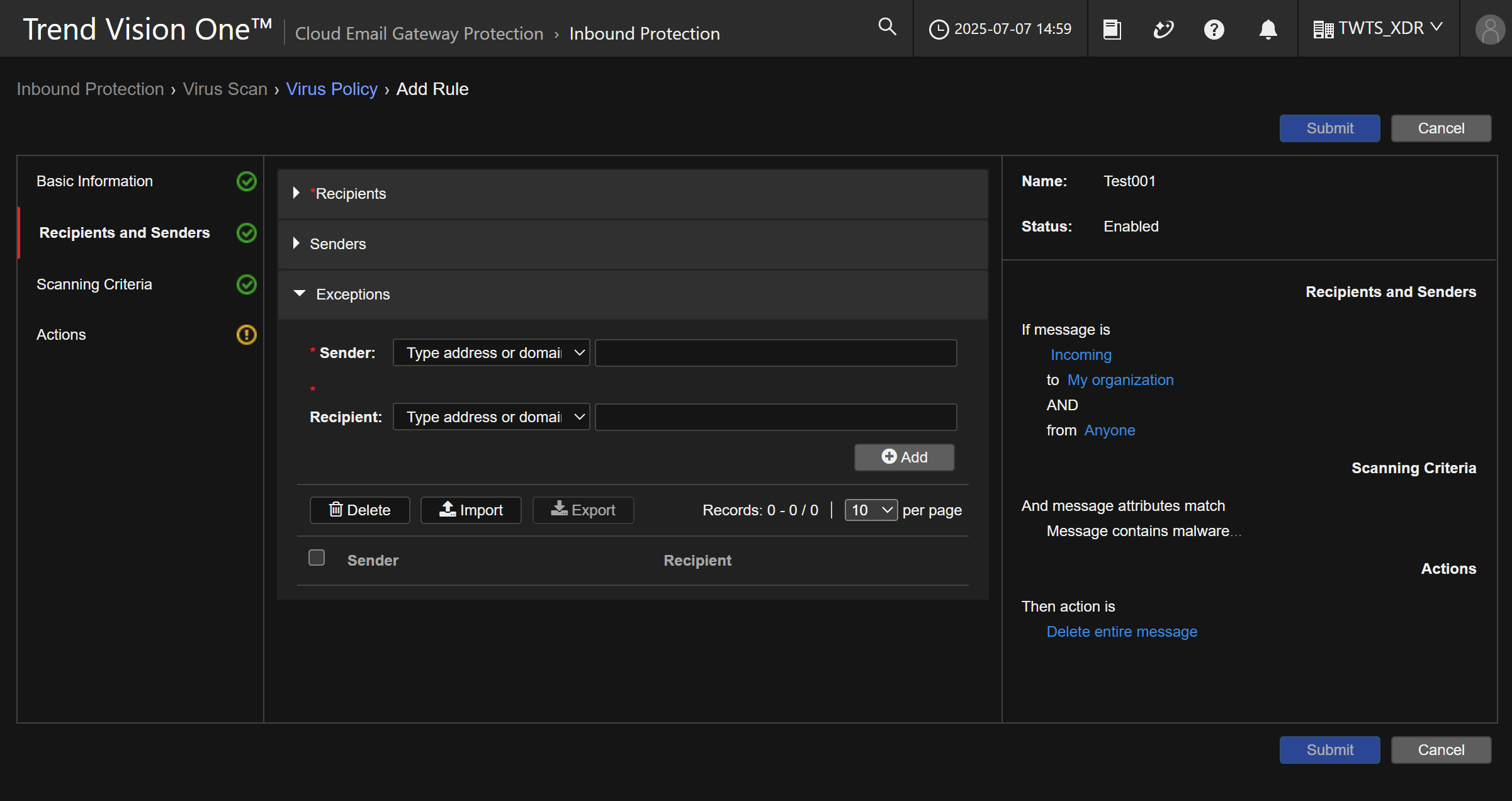Open the Virus Policy breadcrumb link
This screenshot has width=1512, height=801.
point(332,89)
